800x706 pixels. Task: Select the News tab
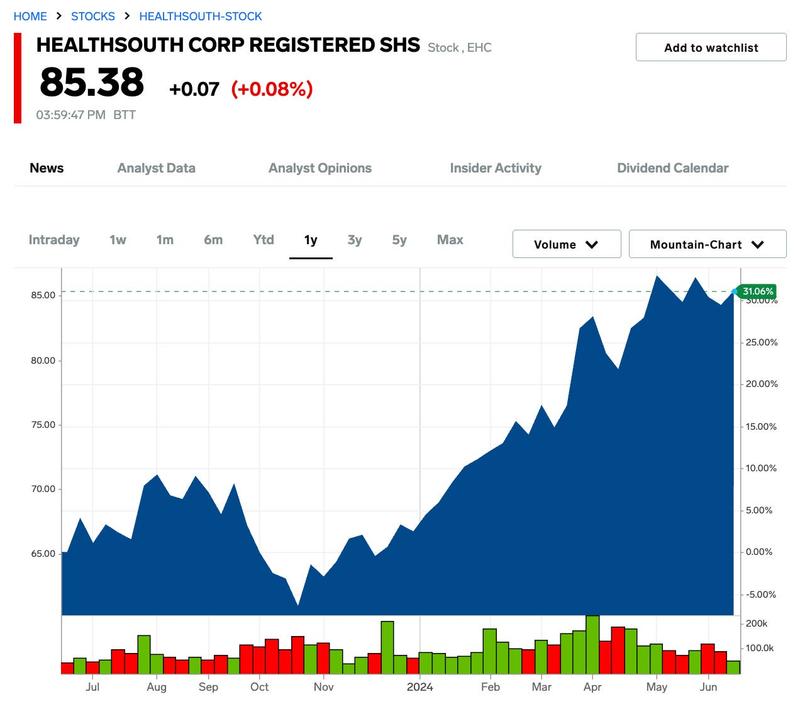[46, 168]
